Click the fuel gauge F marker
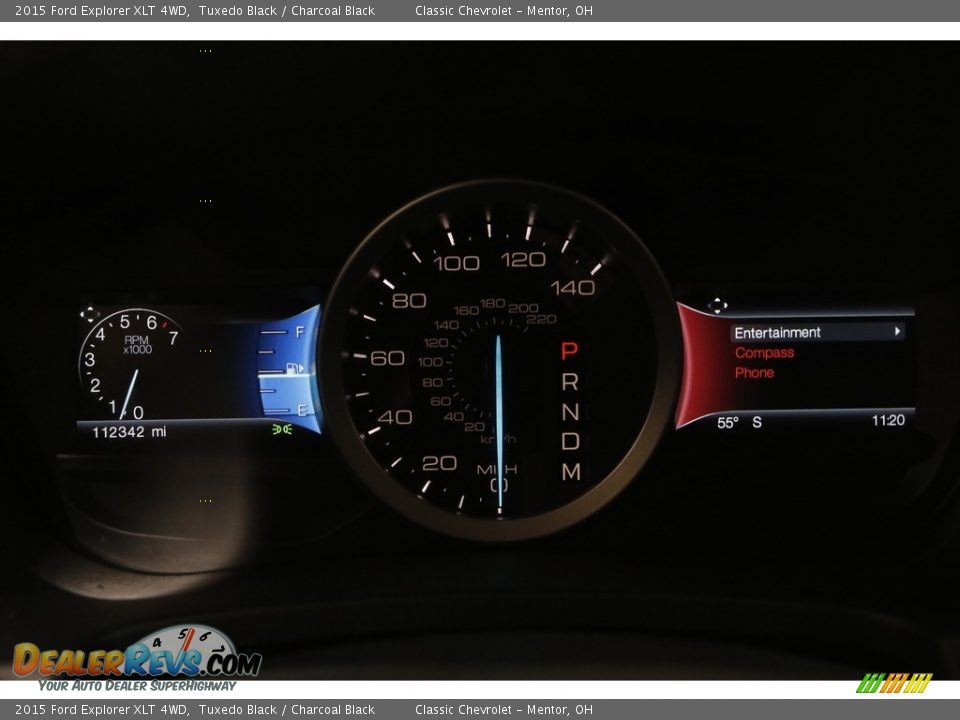The width and height of the screenshot is (960, 720). [x=300, y=332]
